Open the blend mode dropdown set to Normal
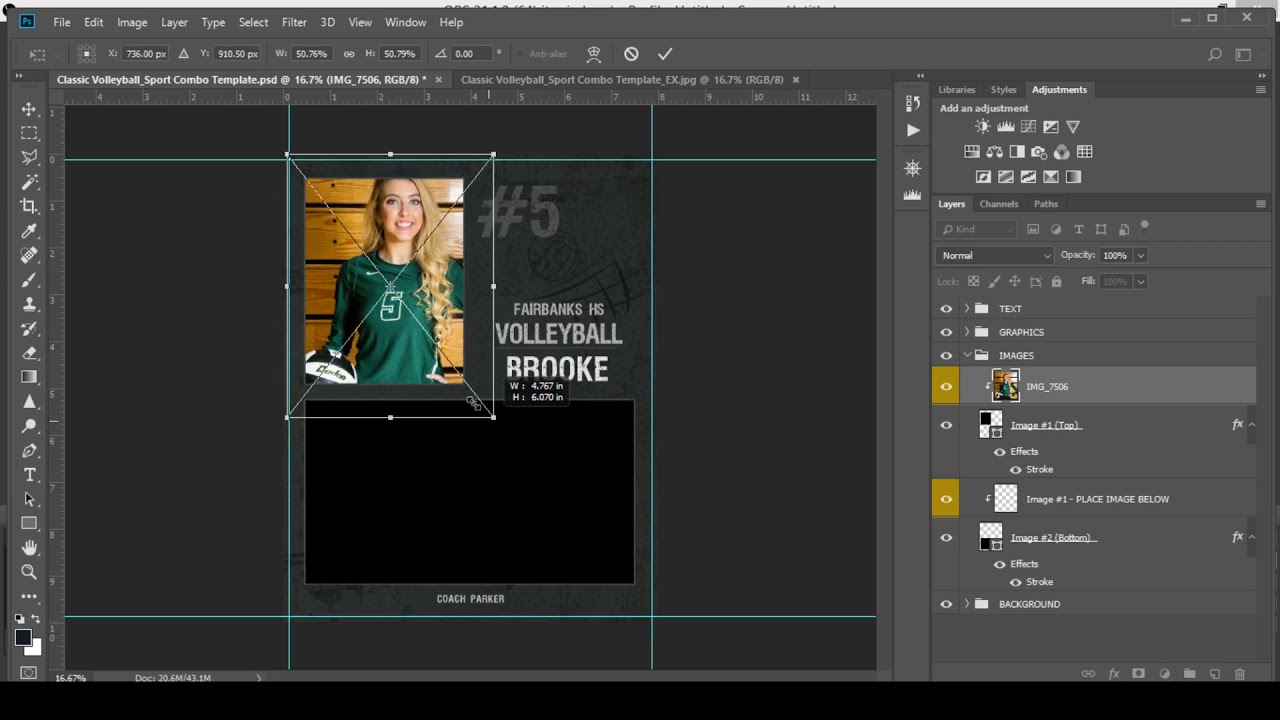 pos(995,255)
